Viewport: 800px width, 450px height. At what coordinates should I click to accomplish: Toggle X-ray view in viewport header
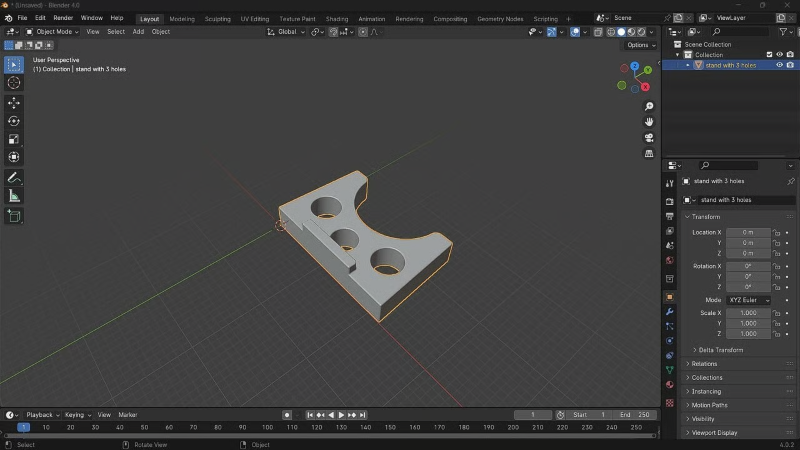(598, 32)
